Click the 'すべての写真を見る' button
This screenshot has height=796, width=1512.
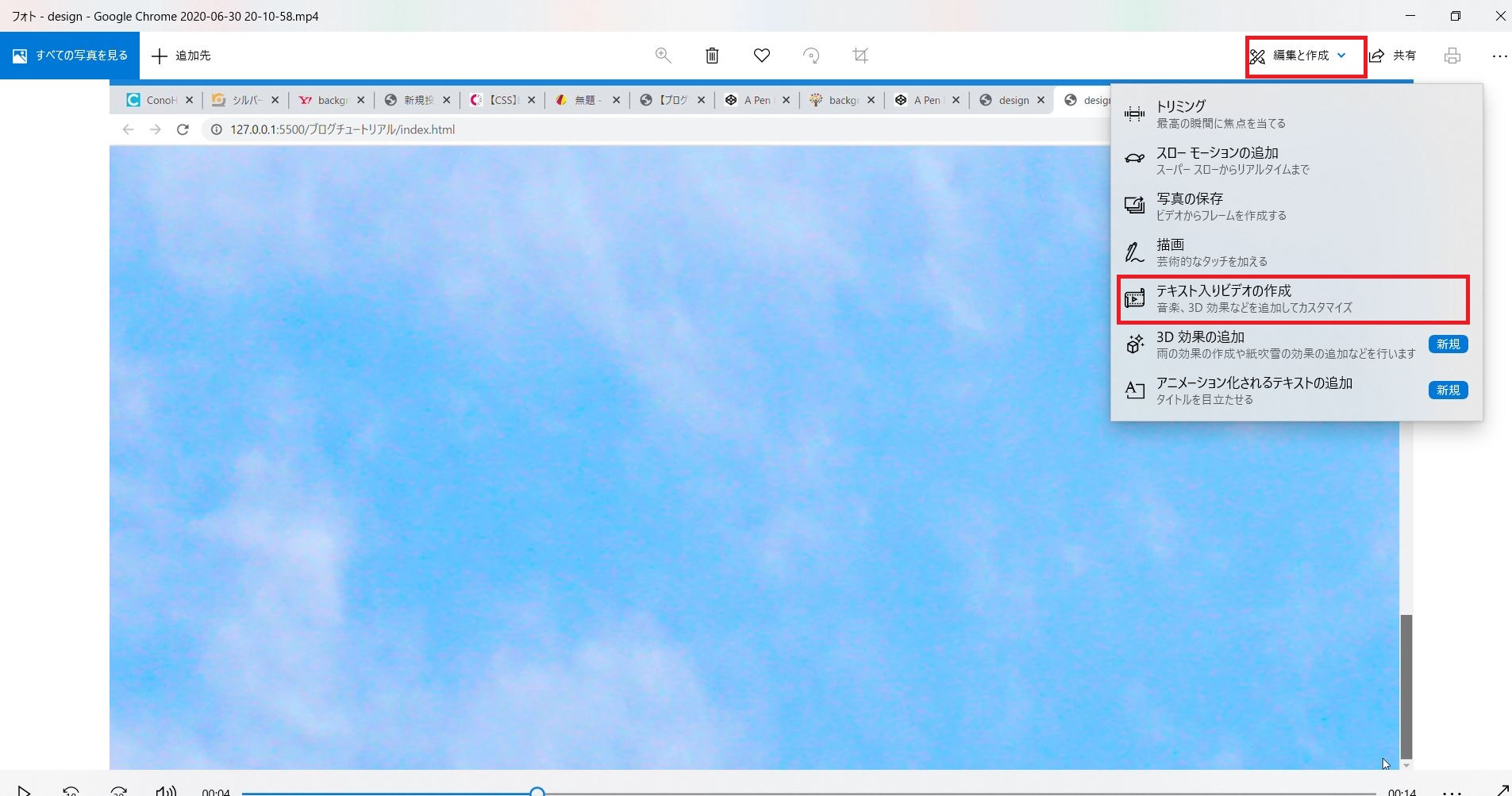pos(70,56)
